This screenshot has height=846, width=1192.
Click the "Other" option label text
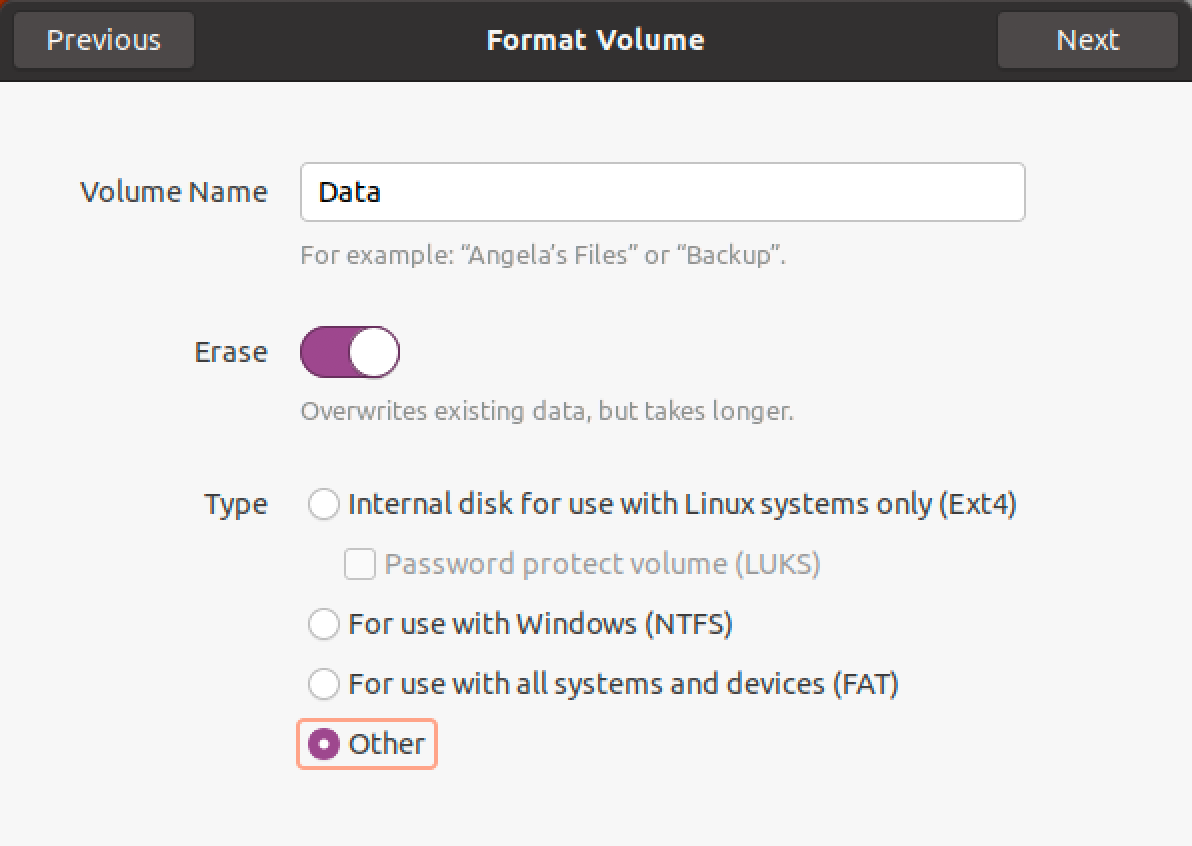click(x=387, y=744)
